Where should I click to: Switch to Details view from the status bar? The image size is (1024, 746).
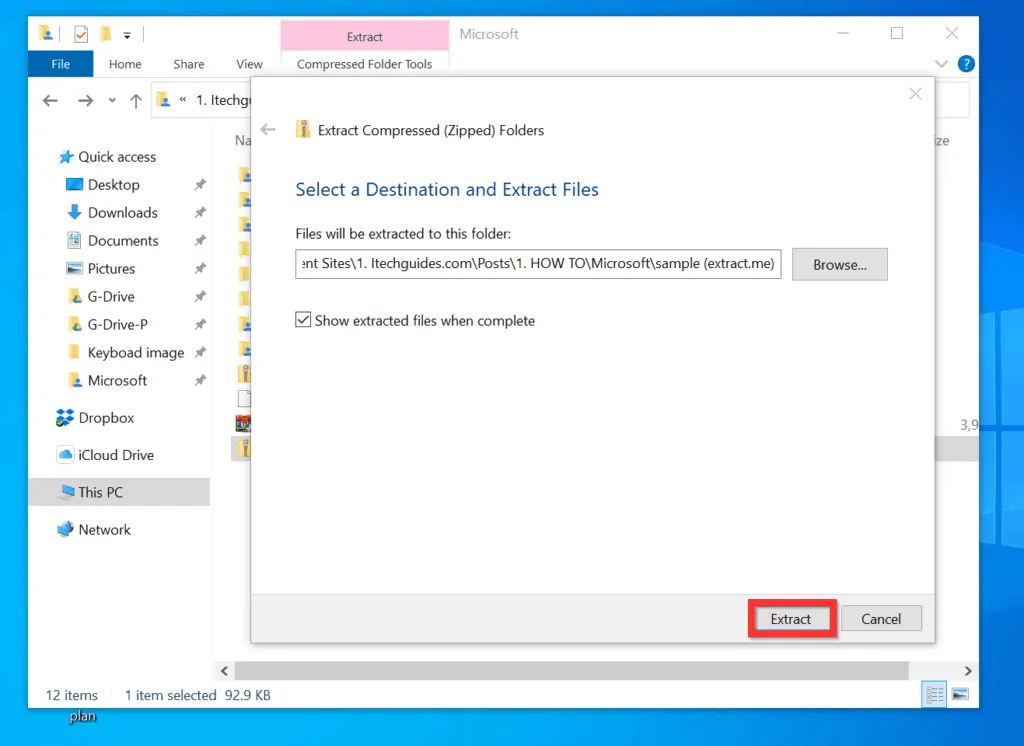pos(934,693)
